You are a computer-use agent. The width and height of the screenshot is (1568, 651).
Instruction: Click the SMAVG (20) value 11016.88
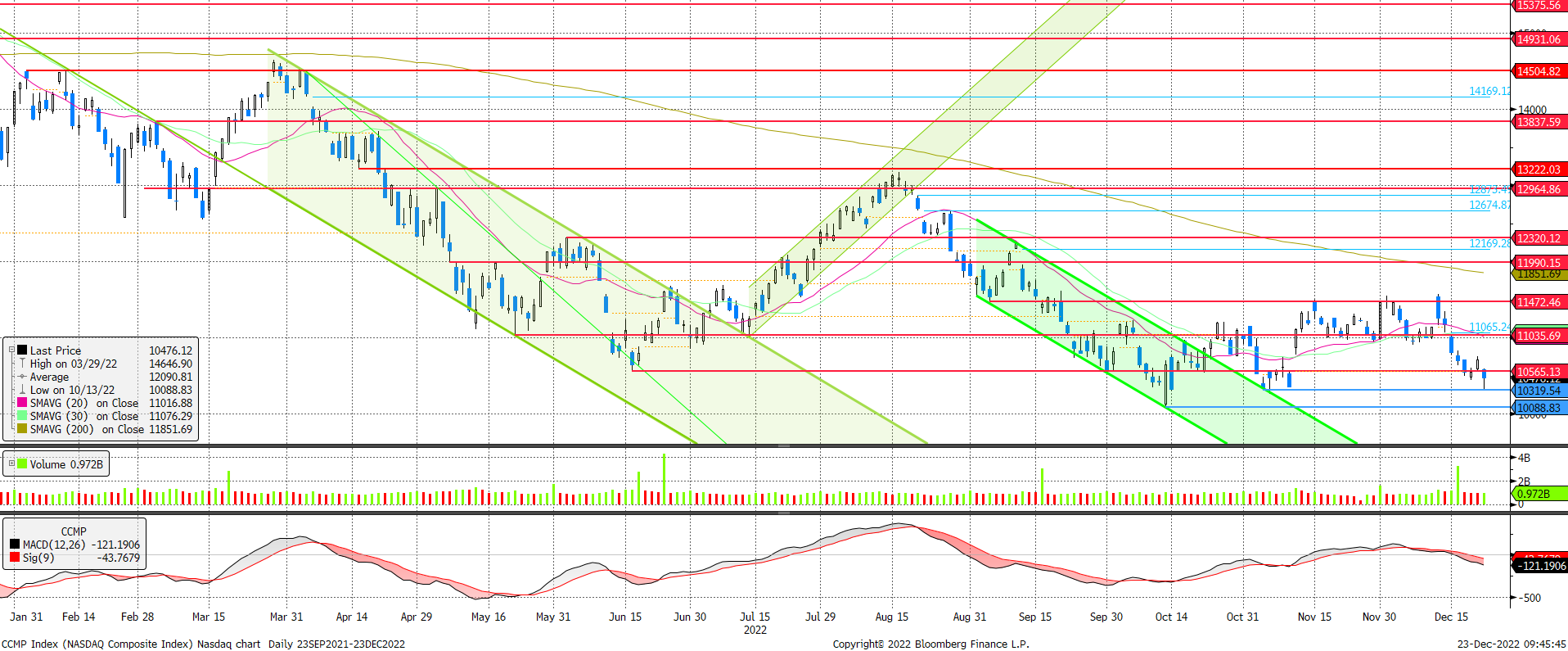(170, 403)
